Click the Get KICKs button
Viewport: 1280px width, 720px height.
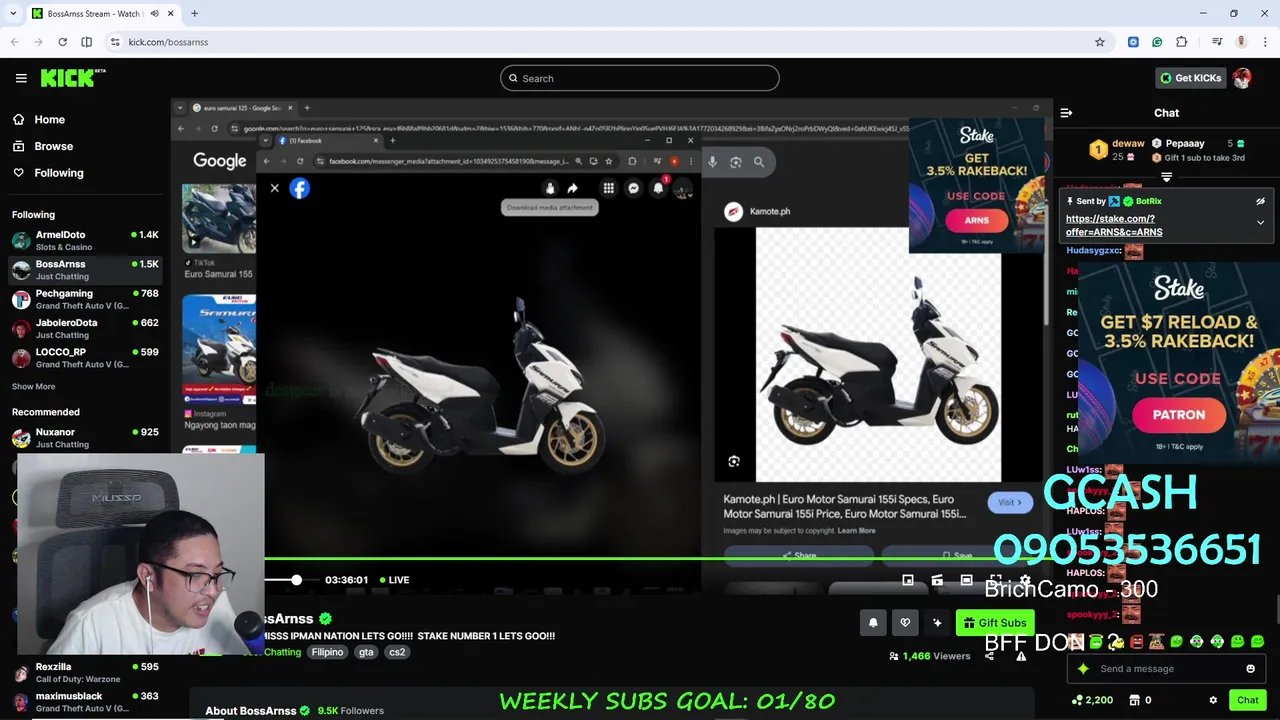pos(1189,78)
